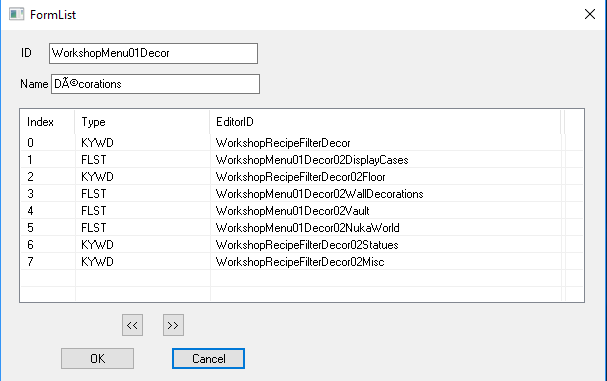Sort by the Type column header

(142, 122)
